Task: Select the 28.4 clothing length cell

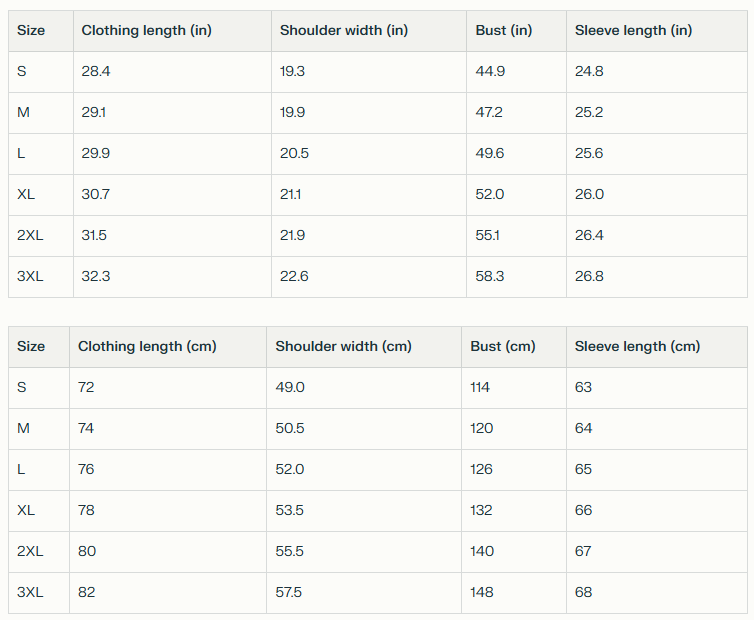Action: pyautogui.click(x=97, y=72)
